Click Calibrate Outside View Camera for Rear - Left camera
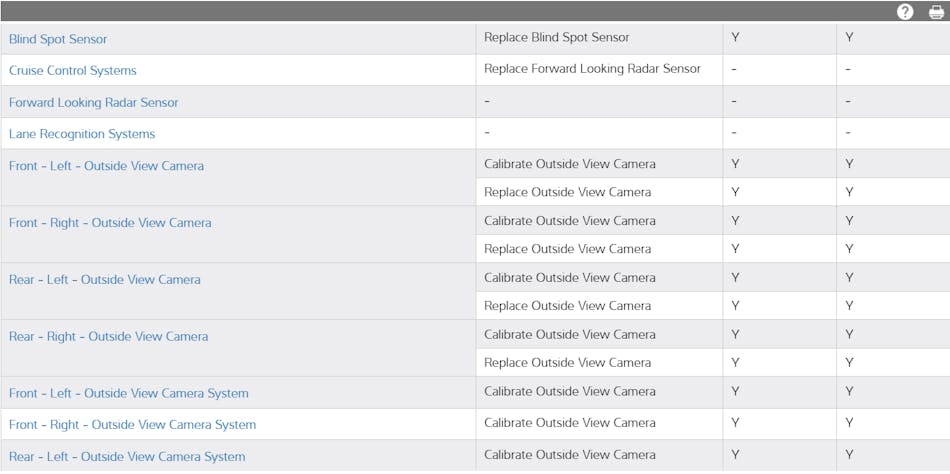The width and height of the screenshot is (950, 474). [570, 278]
